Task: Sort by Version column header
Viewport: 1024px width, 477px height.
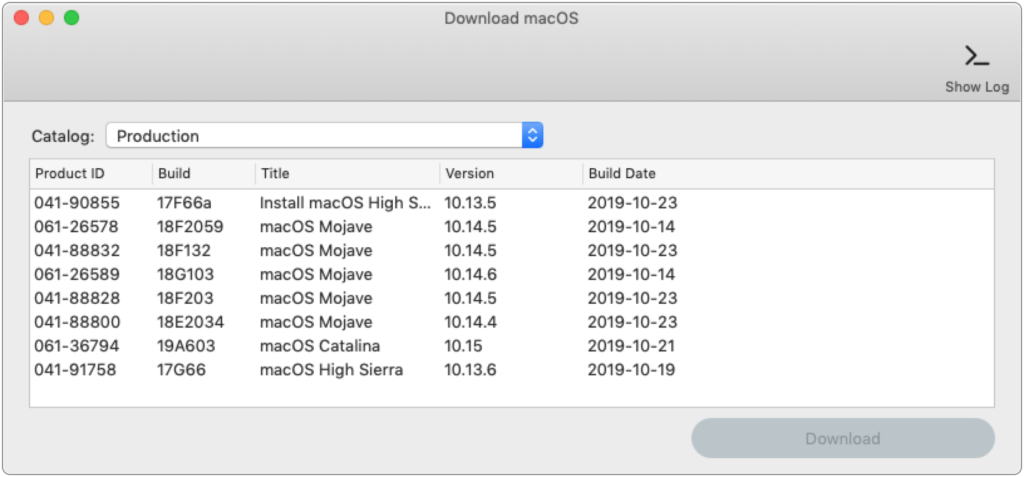Action: pos(511,174)
